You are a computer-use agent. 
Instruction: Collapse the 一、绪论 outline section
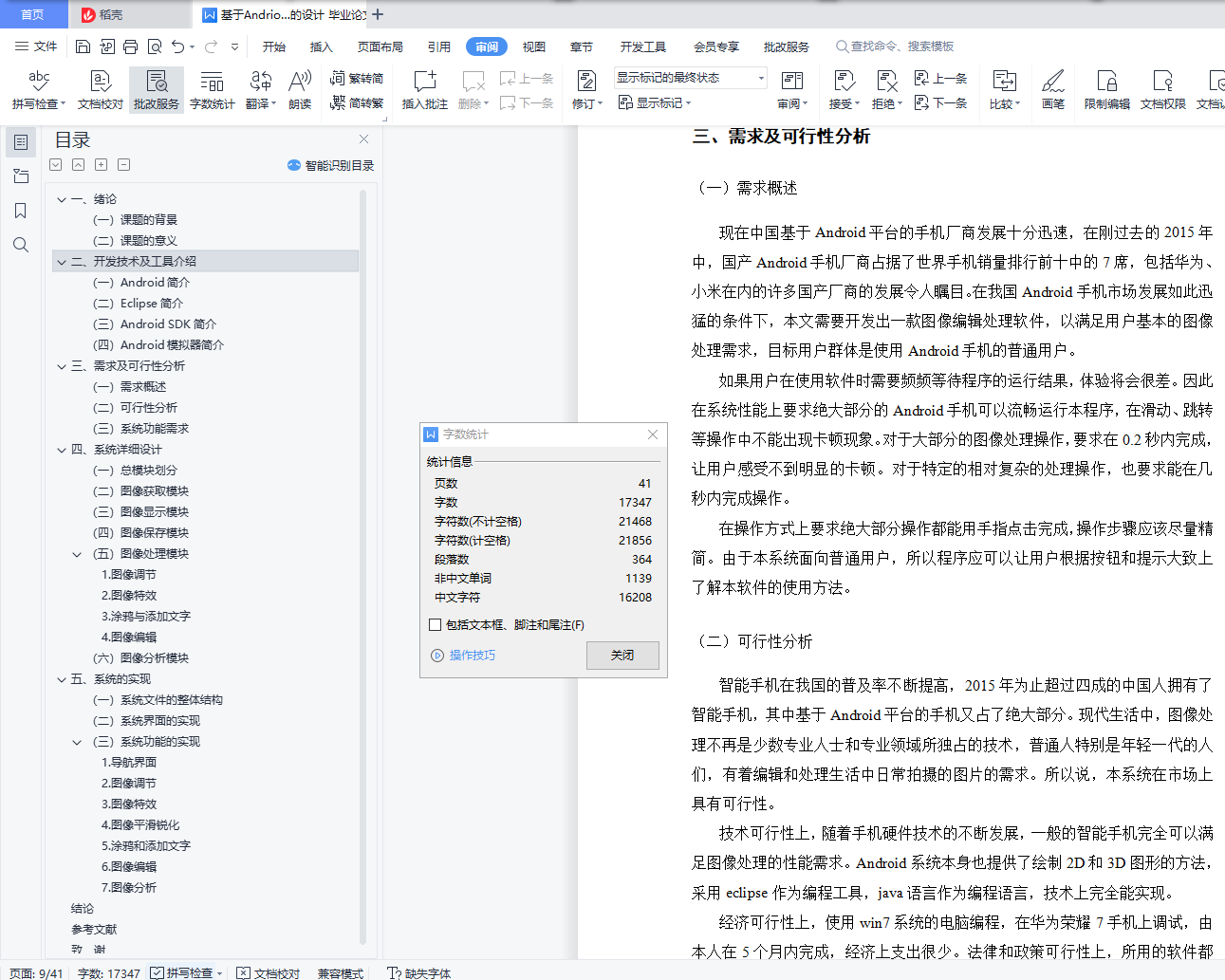pyautogui.click(x=62, y=199)
